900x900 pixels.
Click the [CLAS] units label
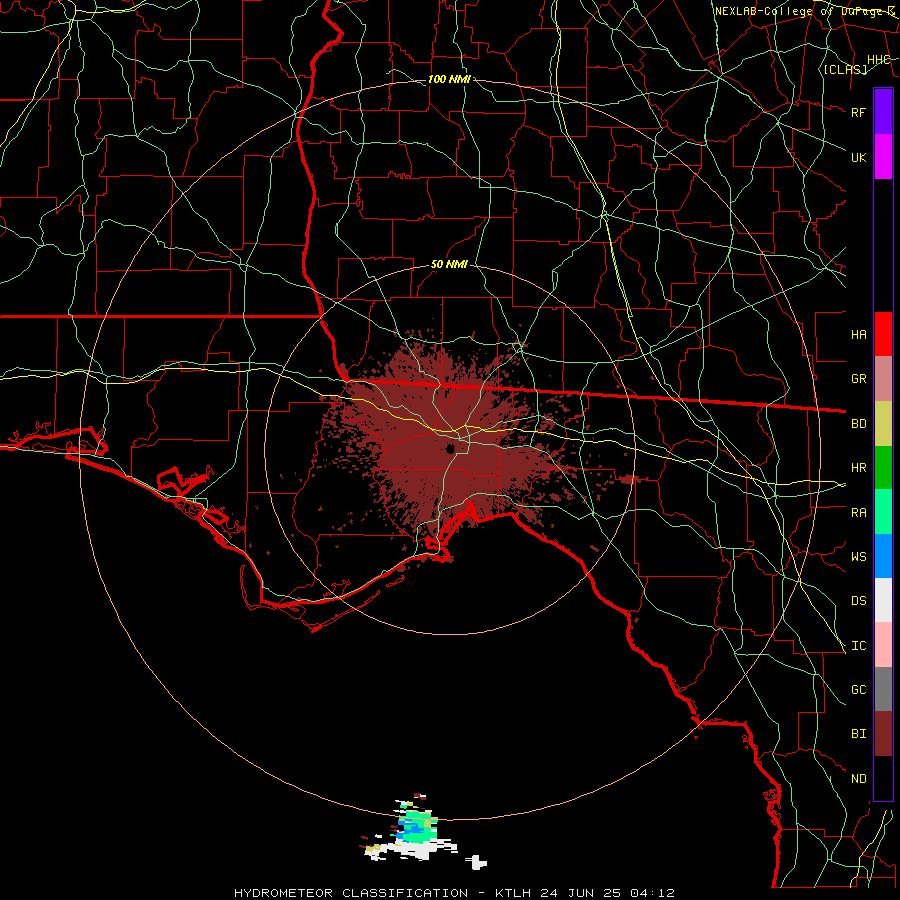click(x=845, y=70)
